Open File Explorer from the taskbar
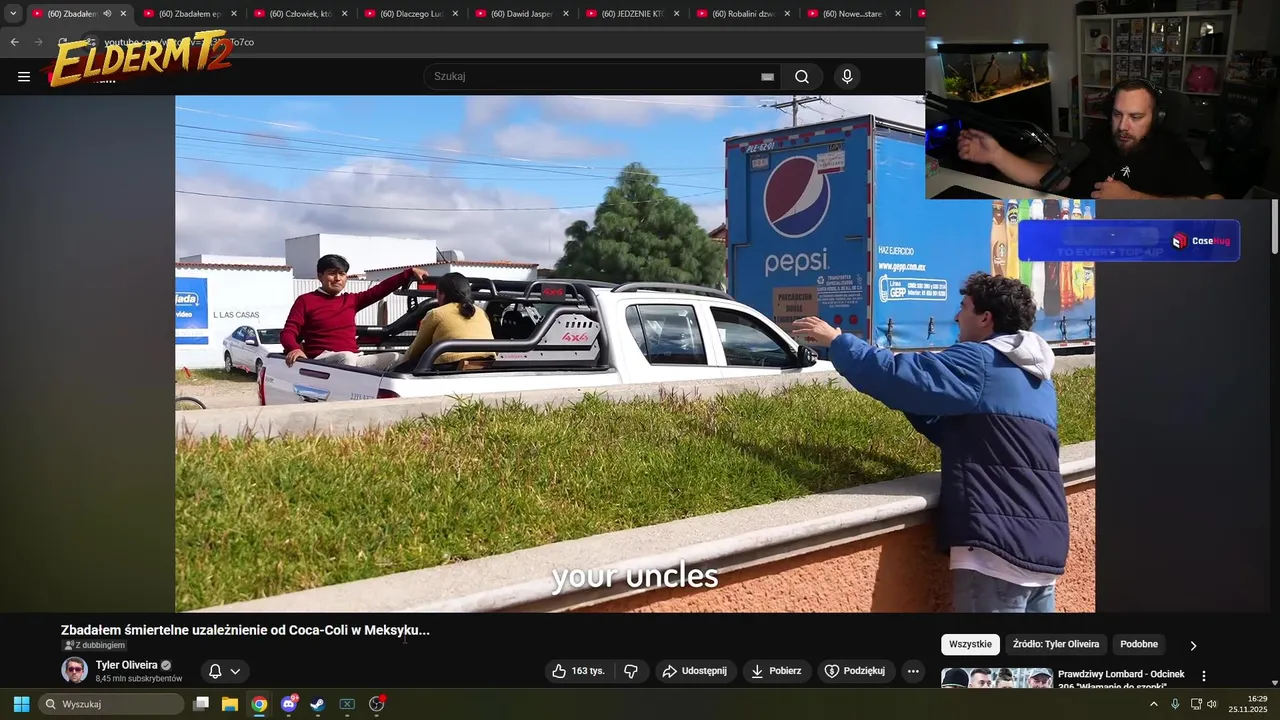1280x720 pixels. pyautogui.click(x=230, y=704)
